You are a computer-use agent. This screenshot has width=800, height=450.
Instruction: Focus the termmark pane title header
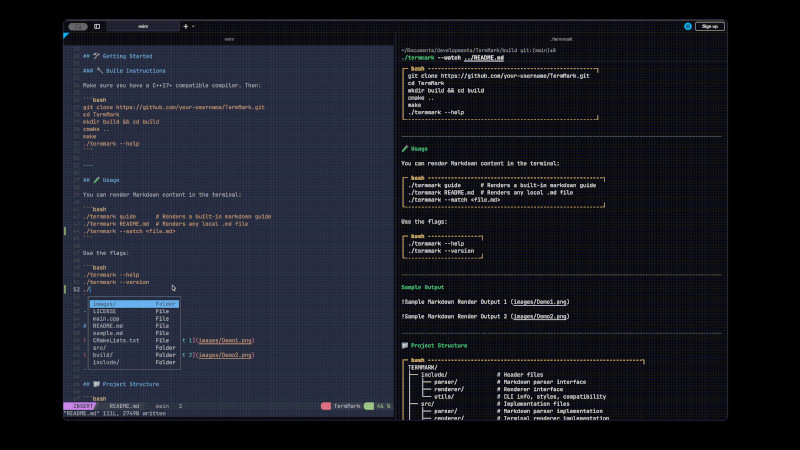561,39
